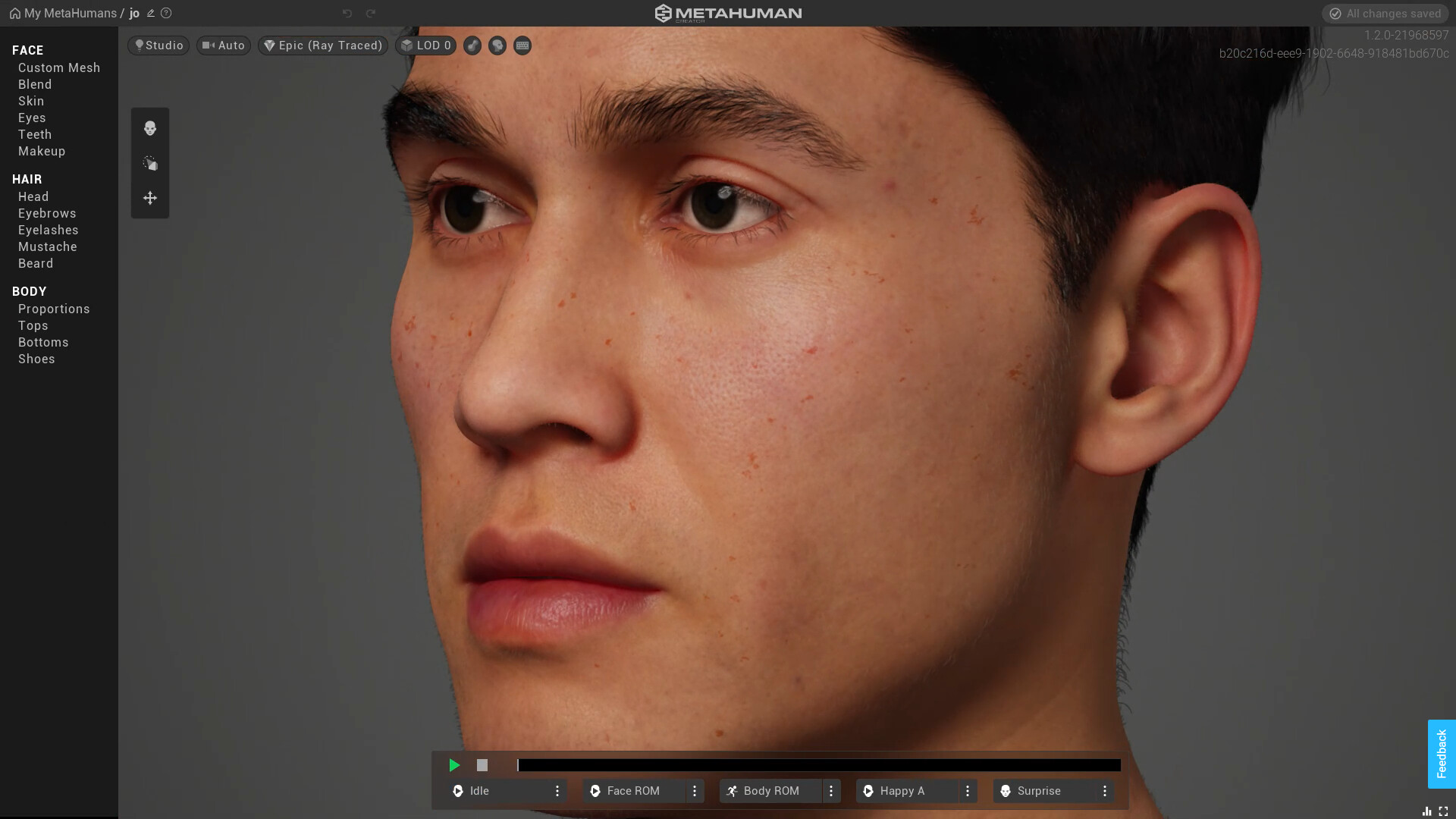Select the Move tool arrows icon
Screen dimensions: 1456x819
[150, 198]
